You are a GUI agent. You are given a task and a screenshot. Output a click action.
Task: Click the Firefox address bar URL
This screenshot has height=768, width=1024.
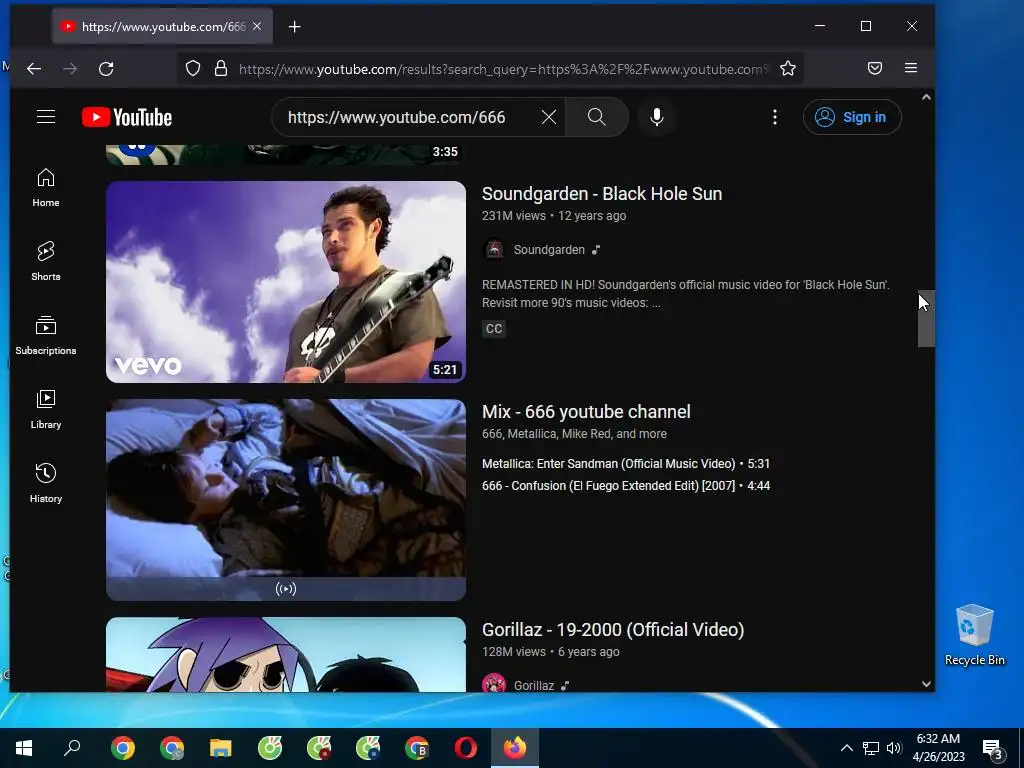[503, 69]
